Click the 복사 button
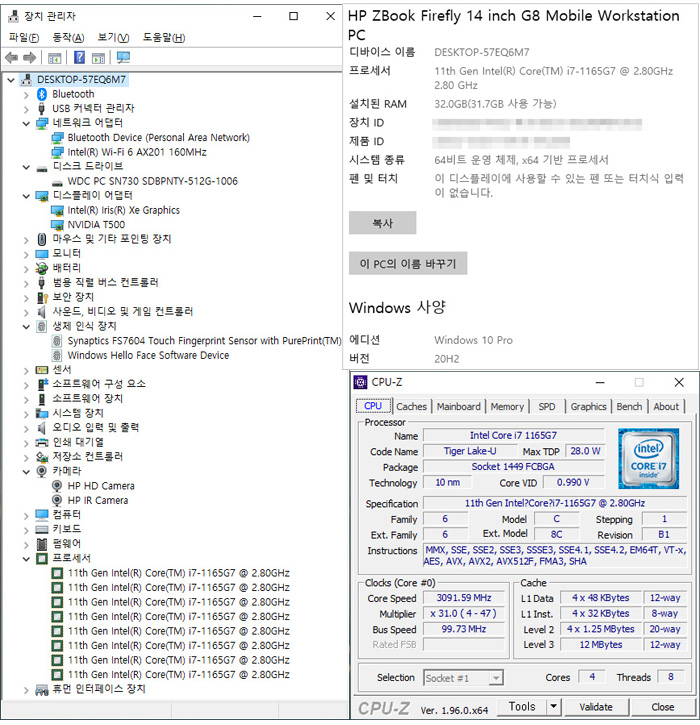 click(383, 223)
